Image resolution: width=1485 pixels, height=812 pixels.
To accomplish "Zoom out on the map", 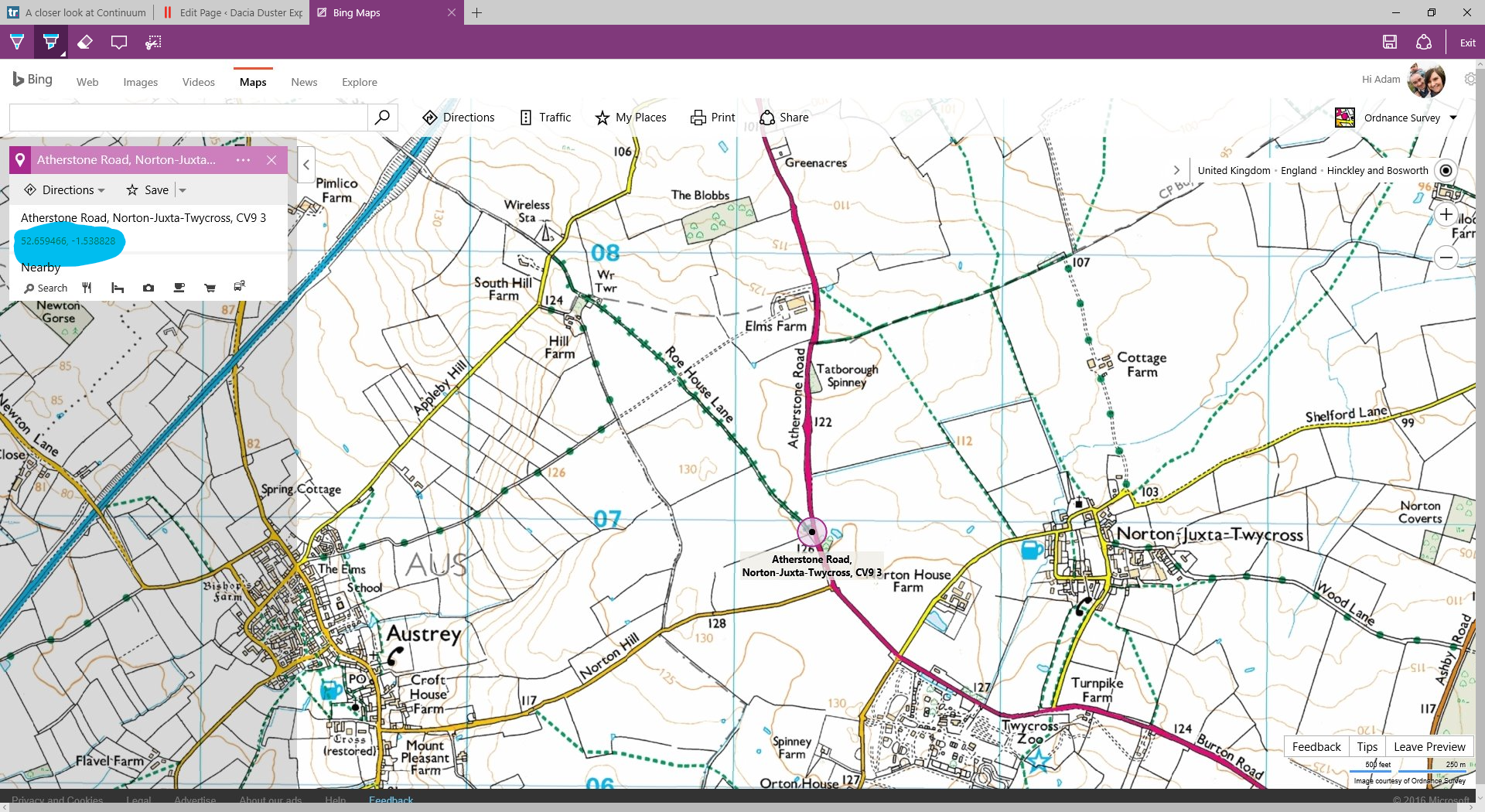I will click(x=1446, y=258).
